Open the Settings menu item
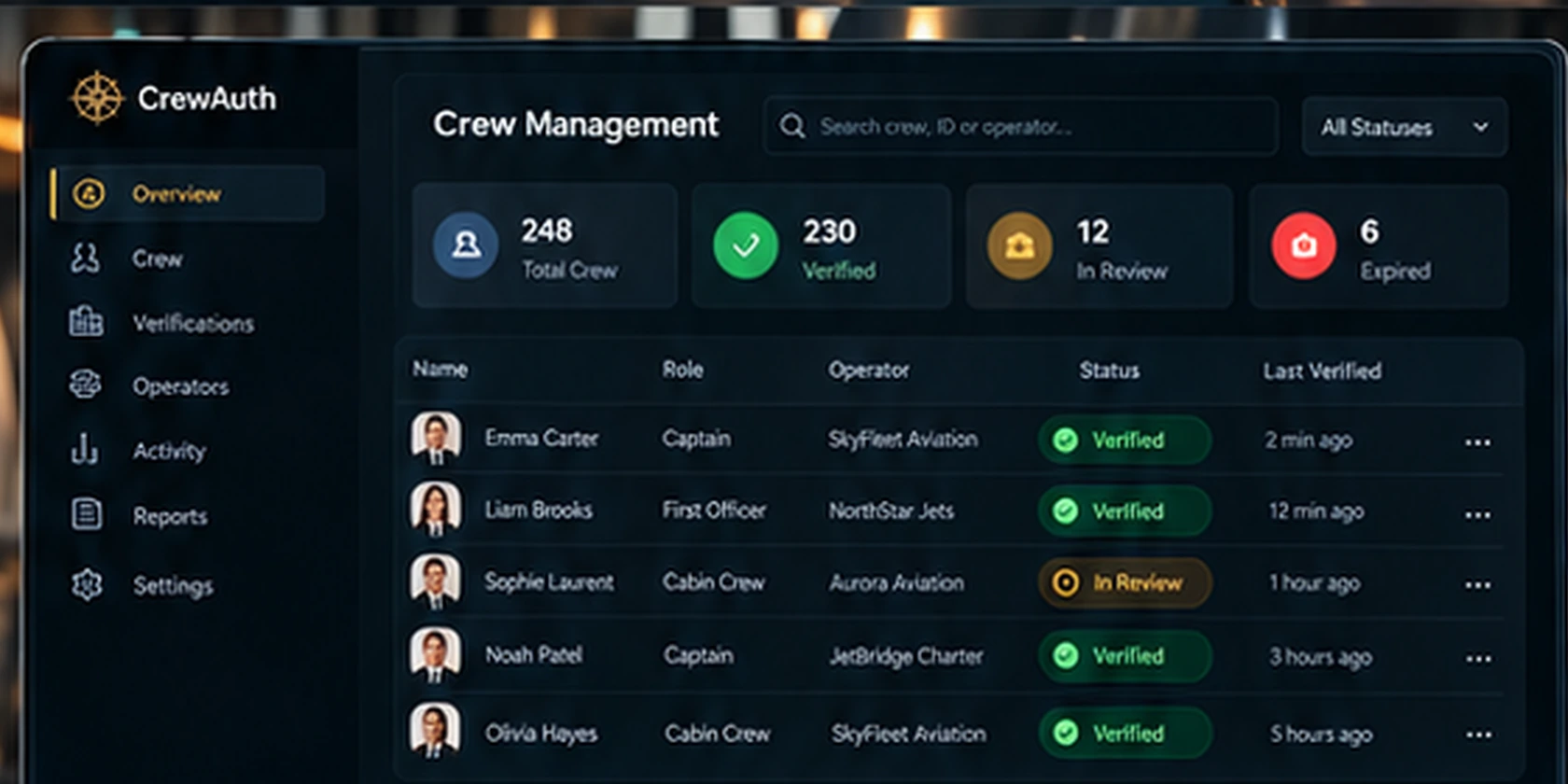This screenshot has height=784, width=1568. pos(173,586)
